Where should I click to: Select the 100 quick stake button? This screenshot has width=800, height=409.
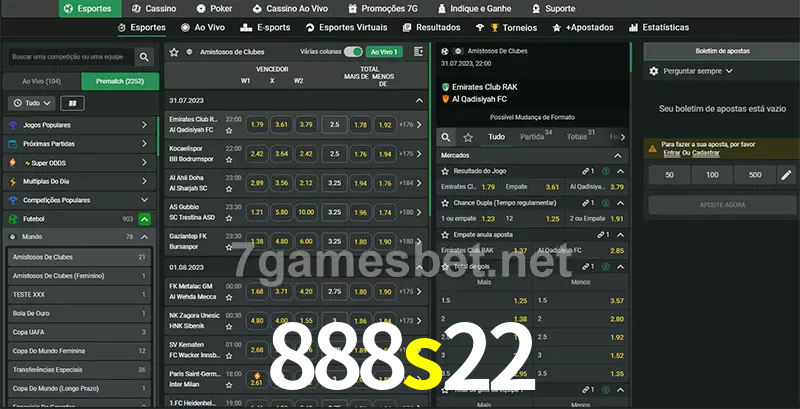click(712, 175)
